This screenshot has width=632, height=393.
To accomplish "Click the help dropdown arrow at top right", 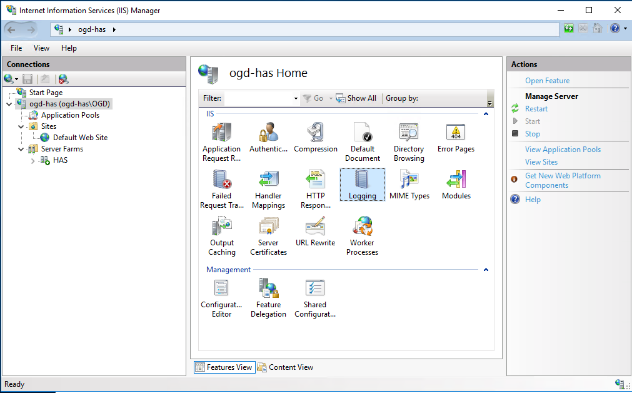I will pyautogui.click(x=625, y=29).
